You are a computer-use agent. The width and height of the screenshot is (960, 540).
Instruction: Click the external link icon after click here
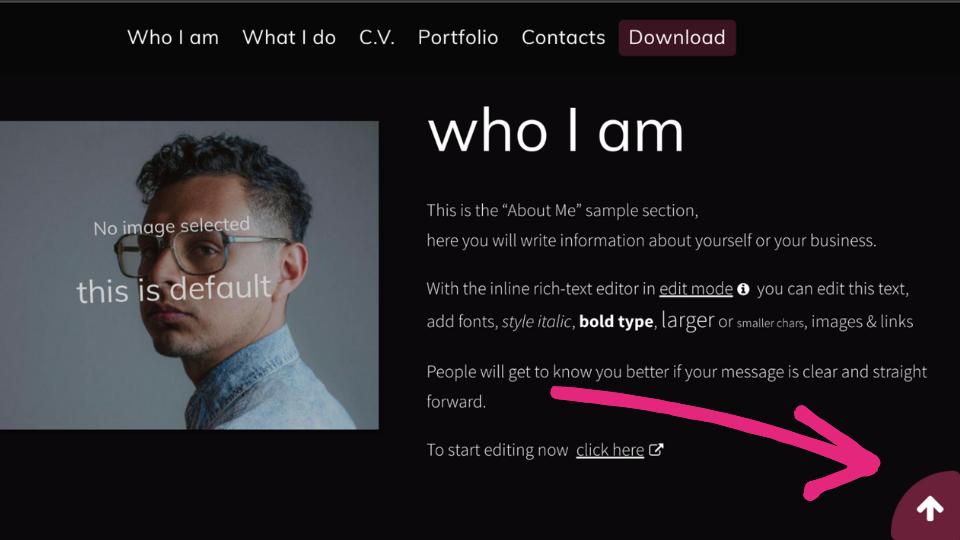click(x=656, y=450)
